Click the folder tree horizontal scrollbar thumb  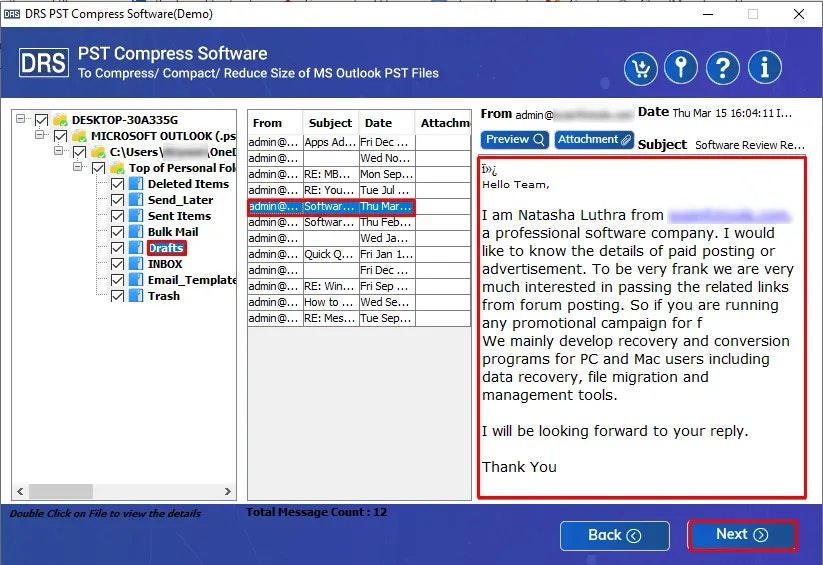click(61, 491)
